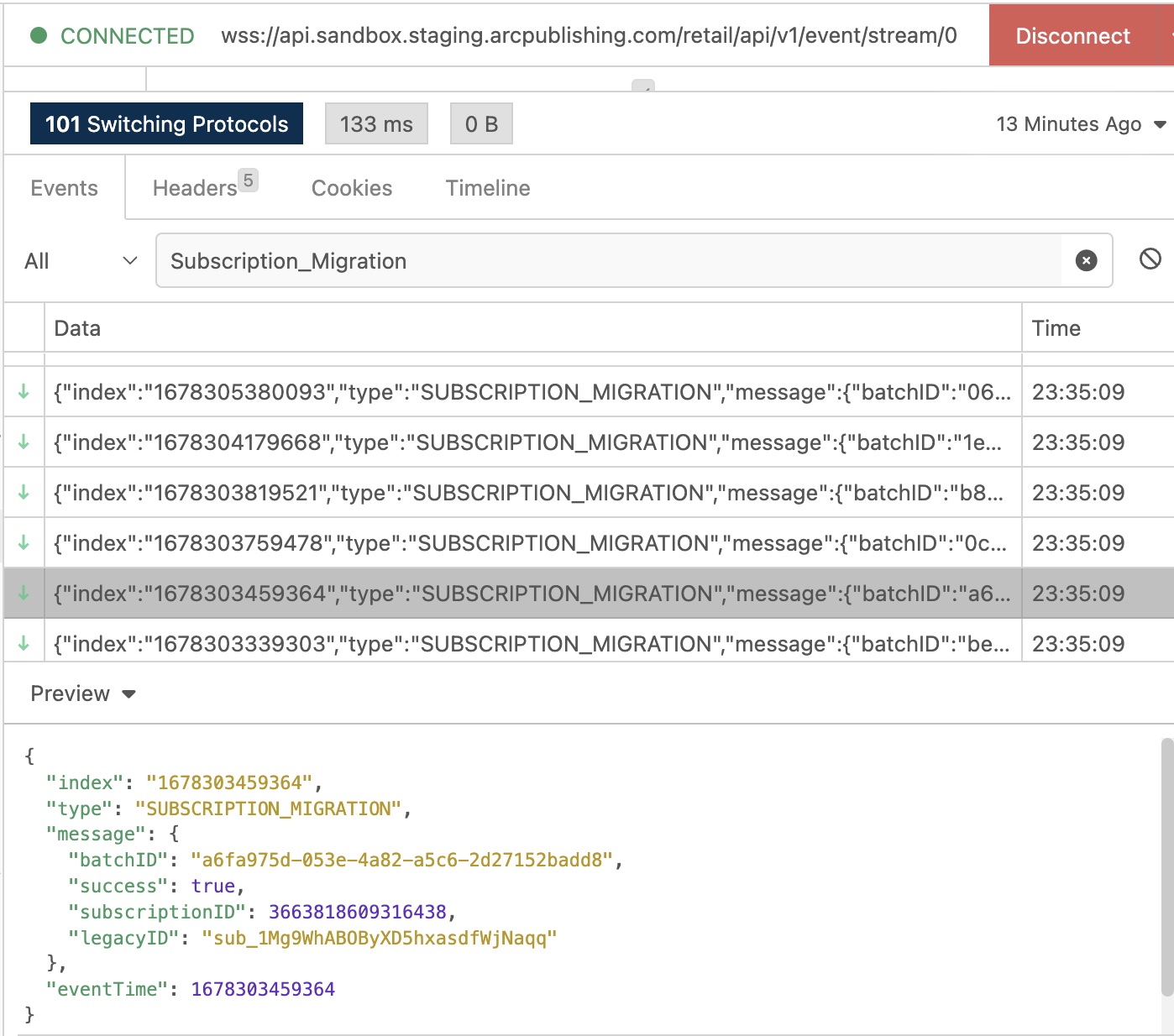Select event row with index 1678303819521
The image size is (1174, 1036).
589,493
